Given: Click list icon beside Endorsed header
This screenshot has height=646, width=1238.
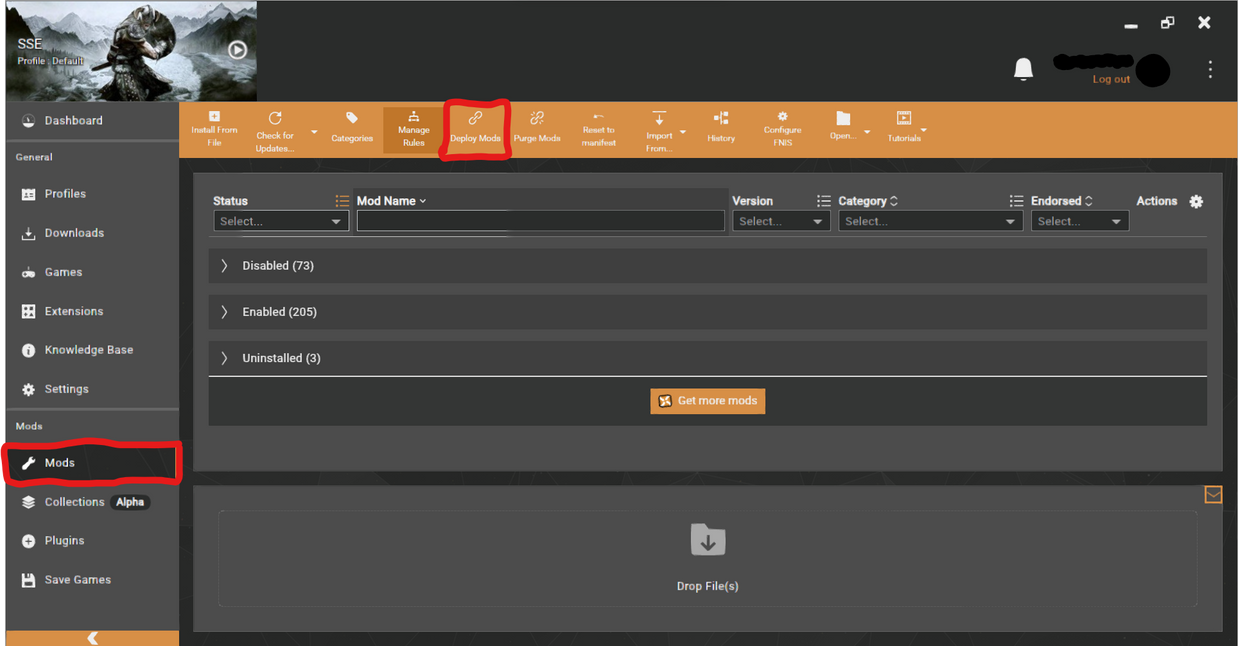Looking at the screenshot, I should 1016,201.
